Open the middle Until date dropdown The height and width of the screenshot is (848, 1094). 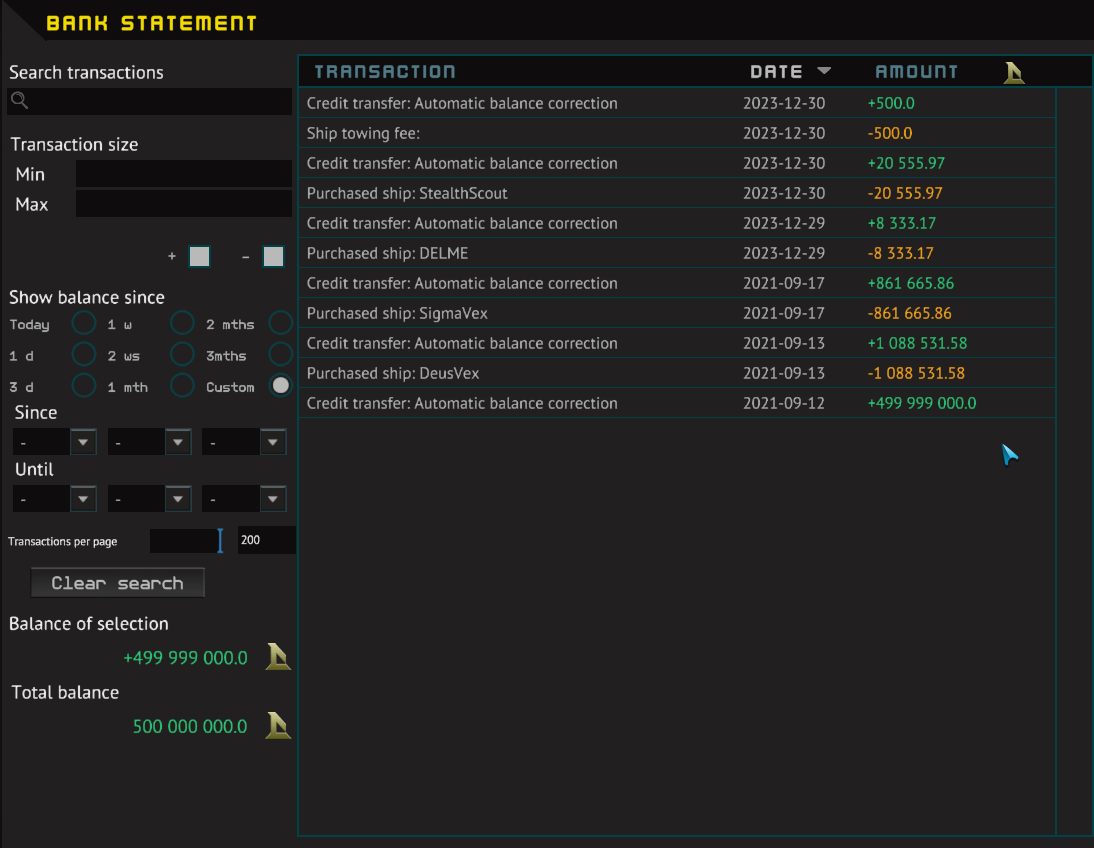[x=178, y=499]
